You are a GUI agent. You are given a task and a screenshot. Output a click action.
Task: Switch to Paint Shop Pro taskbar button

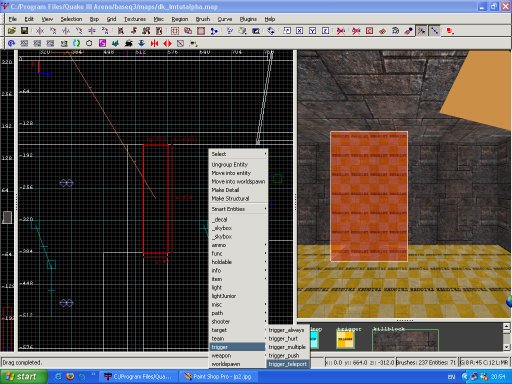[219, 377]
